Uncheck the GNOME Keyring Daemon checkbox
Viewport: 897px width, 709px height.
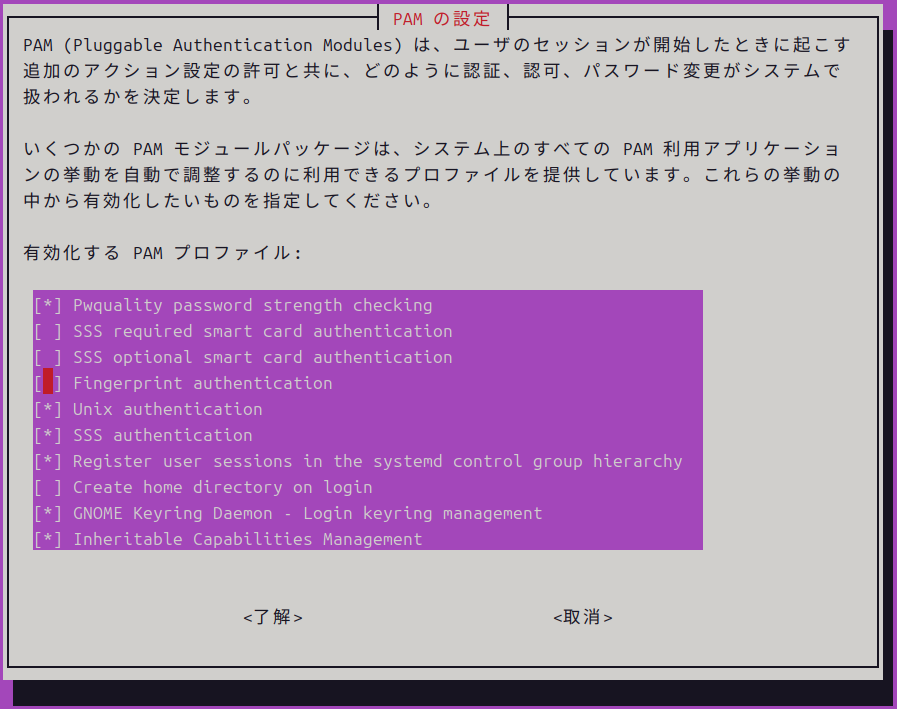(x=48, y=513)
